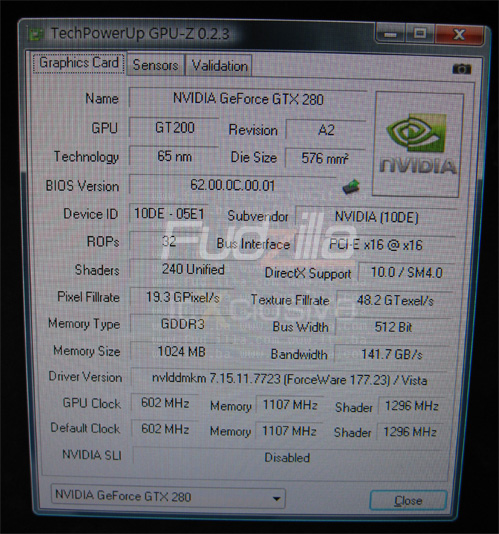Image resolution: width=499 pixels, height=534 pixels.
Task: Click the Bus Interface PCI-E x16 field
Action: (375, 245)
